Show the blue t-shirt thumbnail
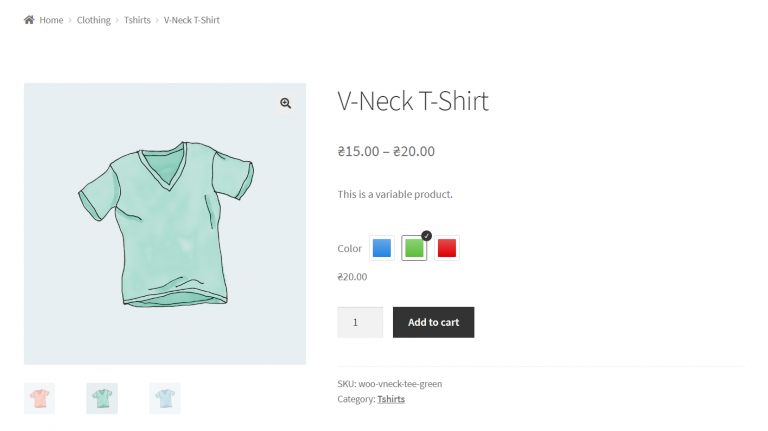 (165, 398)
